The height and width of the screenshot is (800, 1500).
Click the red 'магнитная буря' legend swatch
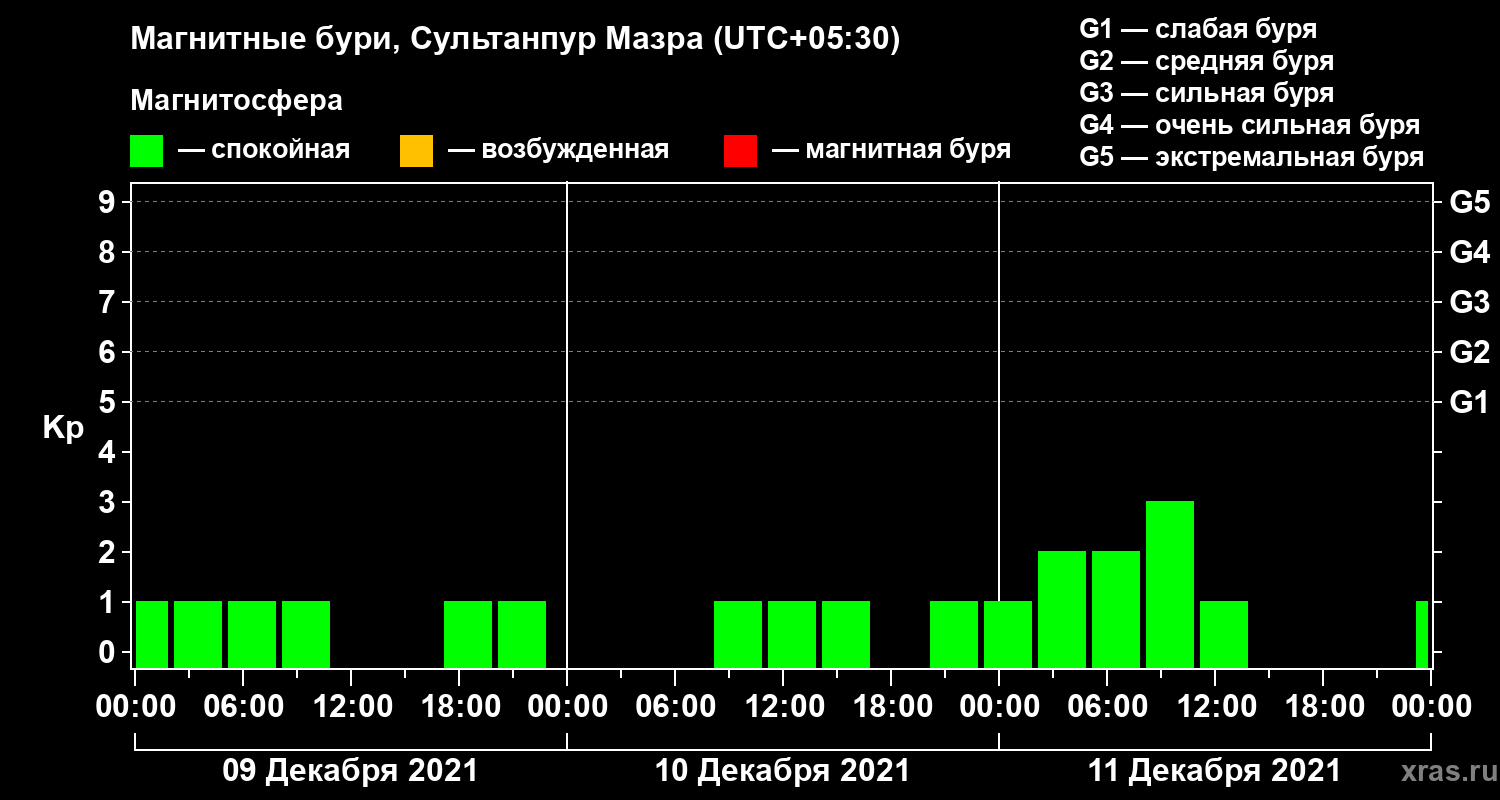[x=740, y=151]
